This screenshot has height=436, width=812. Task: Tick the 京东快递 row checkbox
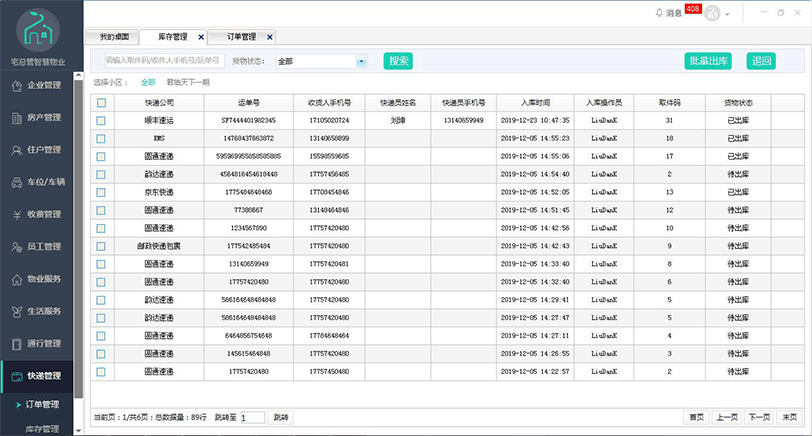[x=101, y=192]
